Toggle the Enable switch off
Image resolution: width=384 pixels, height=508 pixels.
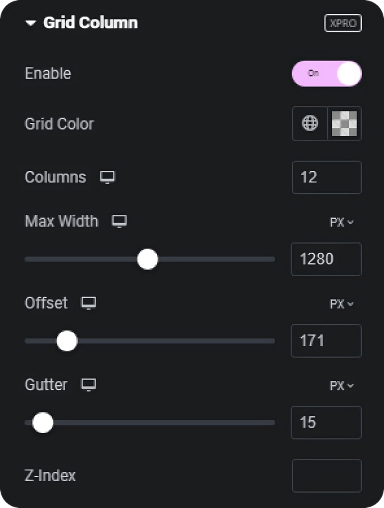tap(327, 73)
